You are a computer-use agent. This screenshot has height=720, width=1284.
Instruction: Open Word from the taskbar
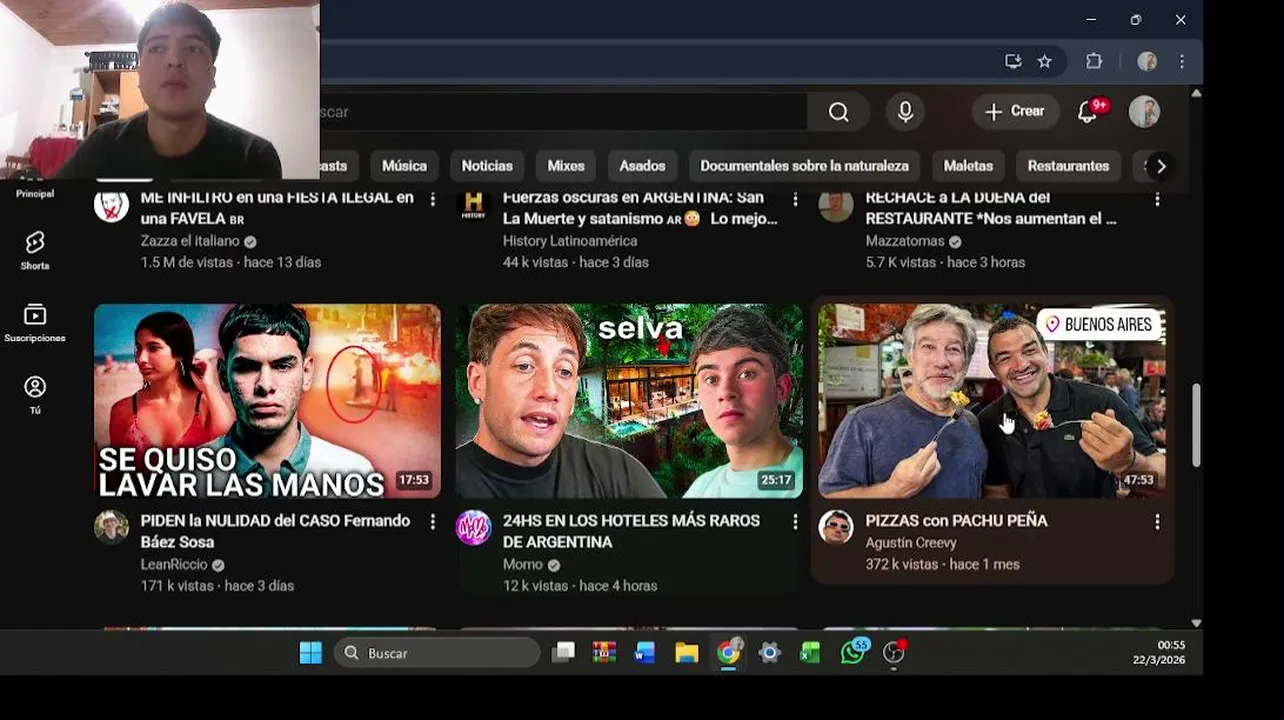pyautogui.click(x=645, y=653)
